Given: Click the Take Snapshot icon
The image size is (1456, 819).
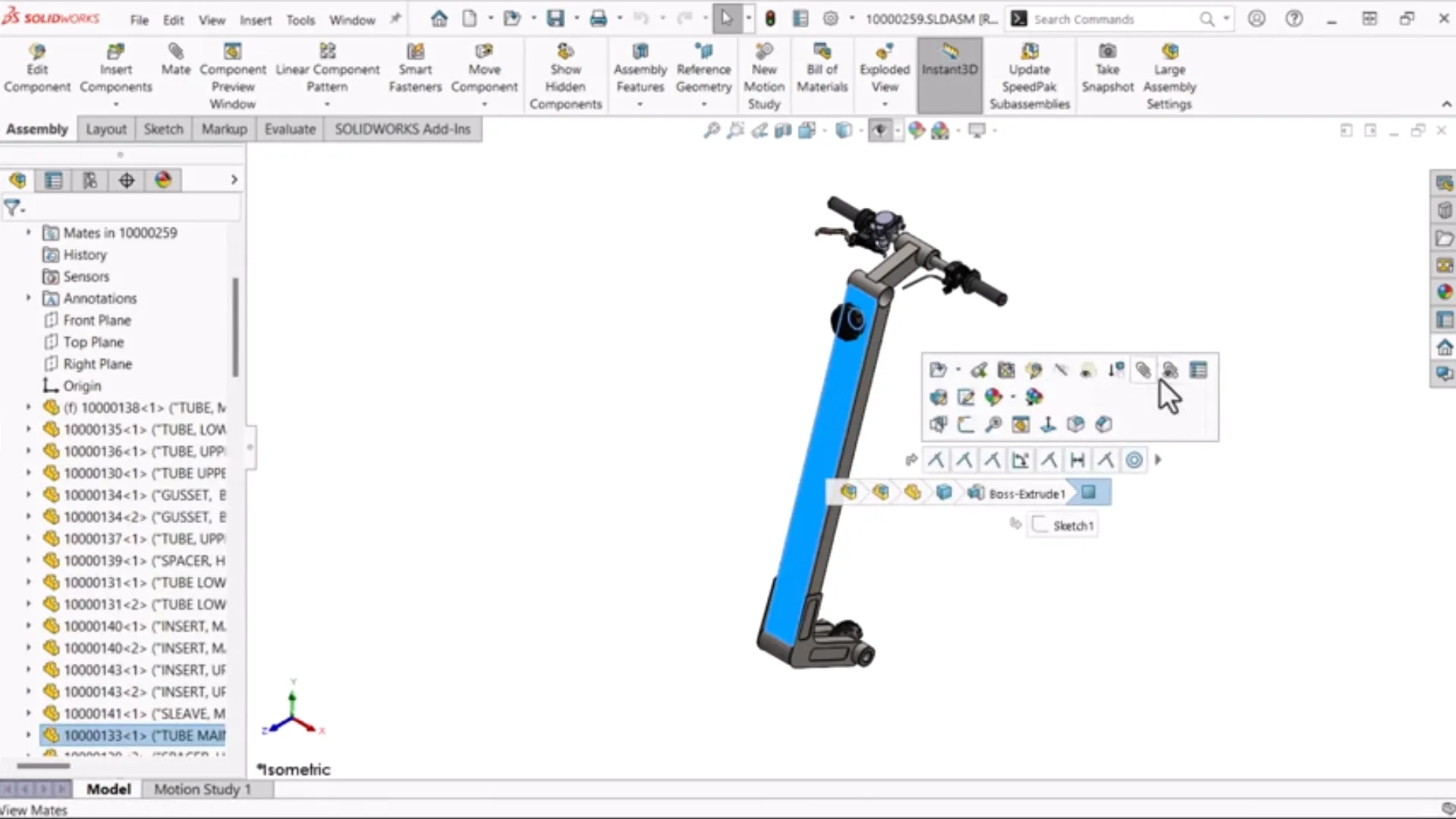Looking at the screenshot, I should click(1107, 68).
